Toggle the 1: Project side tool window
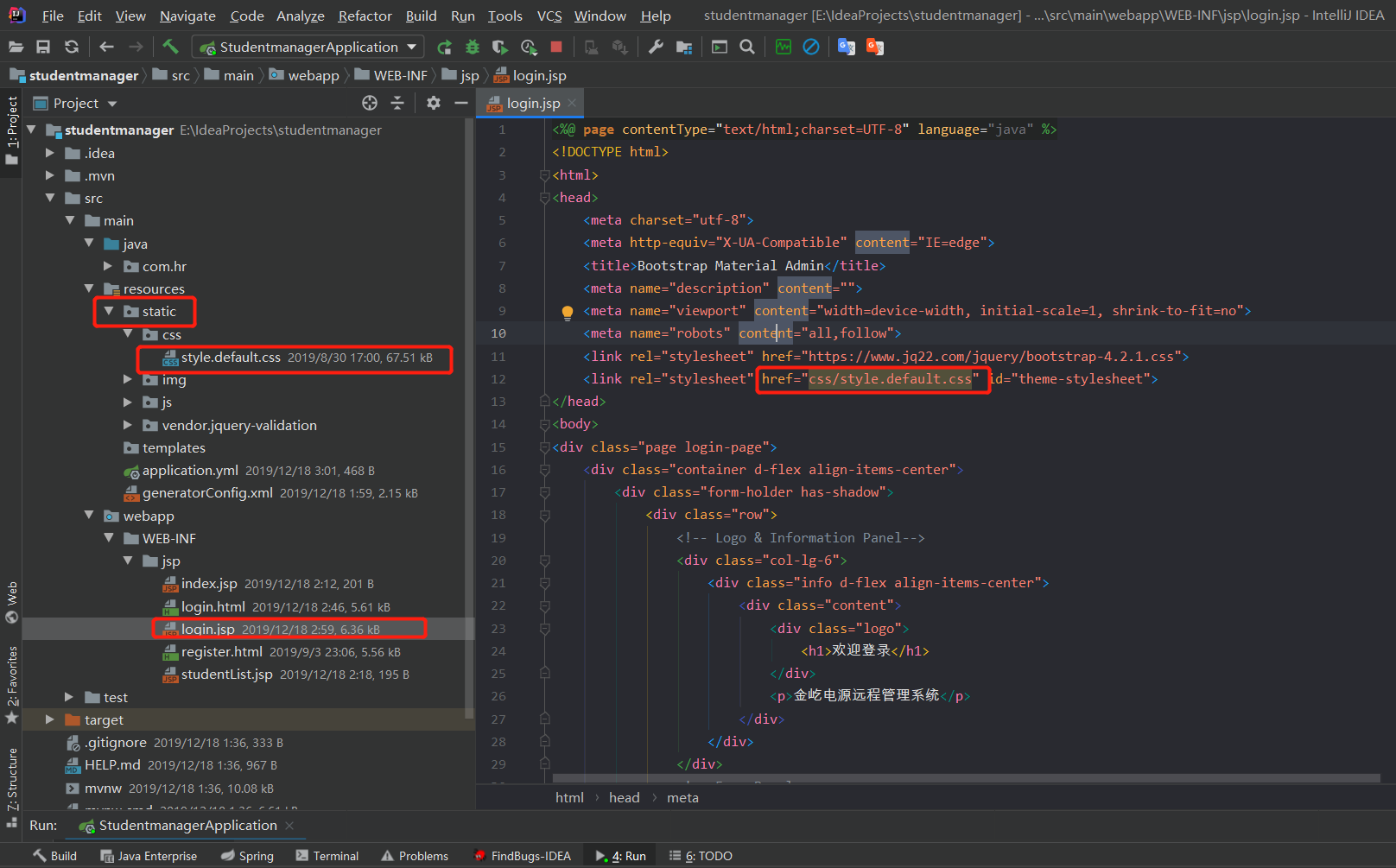The image size is (1396, 868). click(x=11, y=131)
